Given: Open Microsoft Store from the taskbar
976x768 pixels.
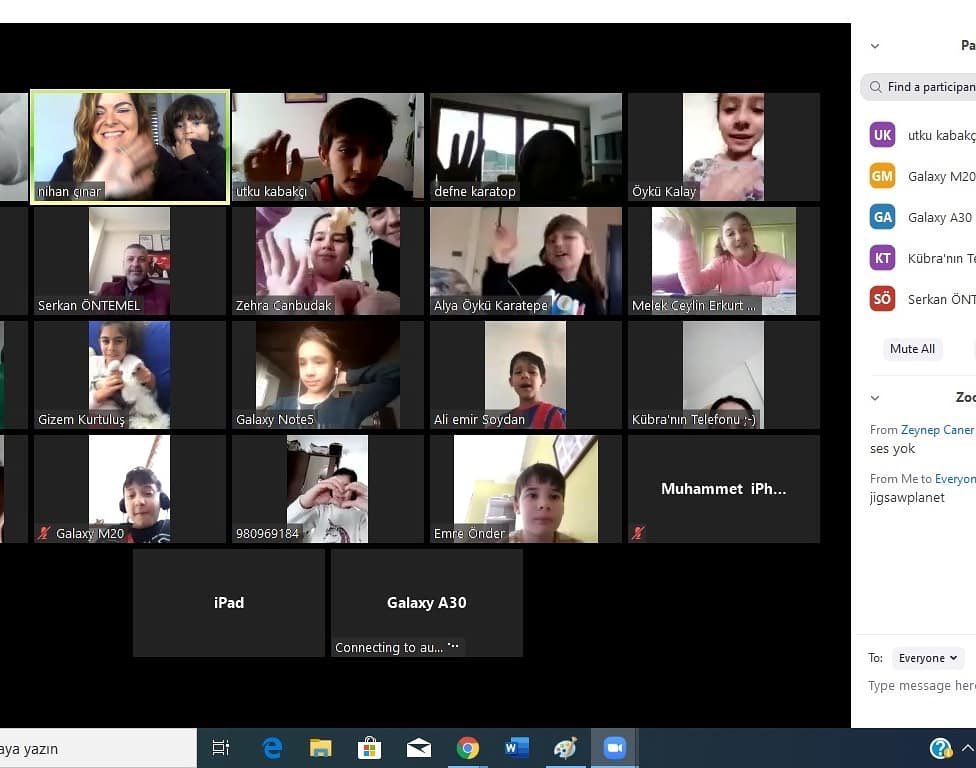Looking at the screenshot, I should coord(369,747).
